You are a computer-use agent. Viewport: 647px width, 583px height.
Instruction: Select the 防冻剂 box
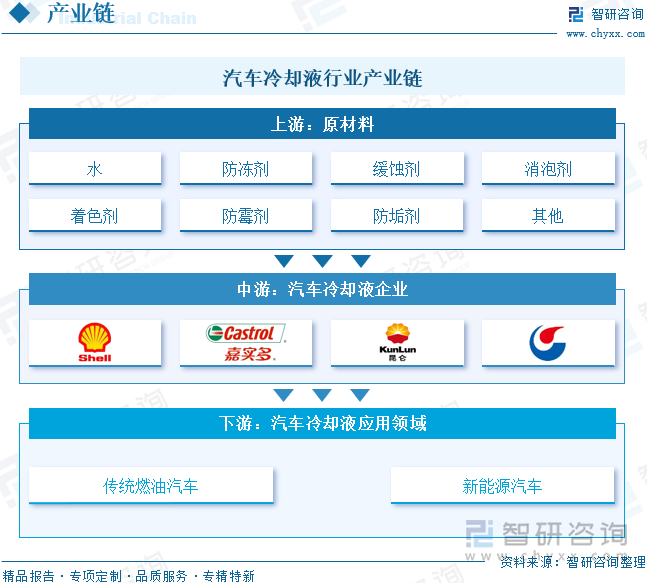[246, 168]
